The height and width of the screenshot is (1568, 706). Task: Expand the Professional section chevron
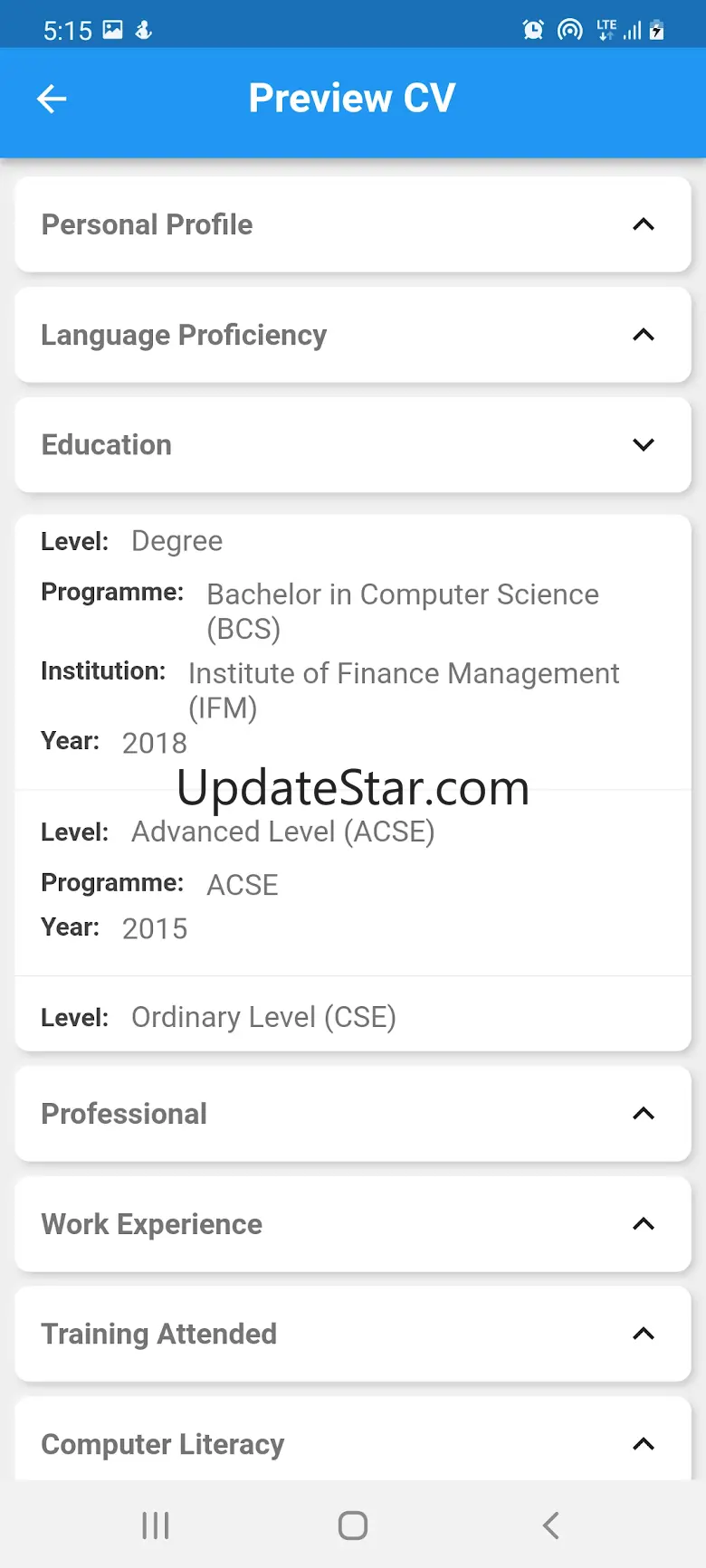(x=643, y=1114)
